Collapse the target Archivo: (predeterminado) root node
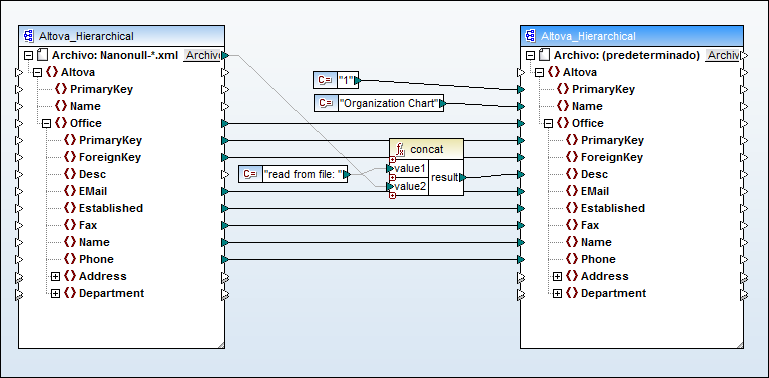The width and height of the screenshot is (769, 378). tap(531, 55)
